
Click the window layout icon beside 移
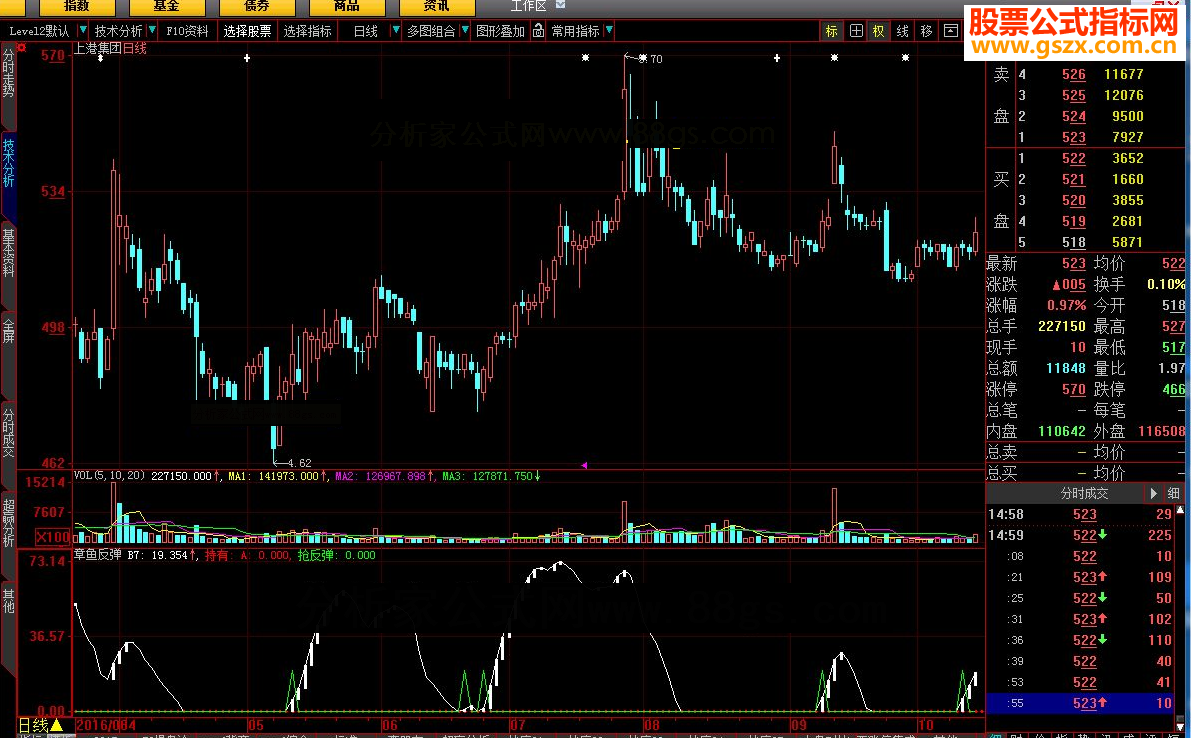[x=950, y=31]
